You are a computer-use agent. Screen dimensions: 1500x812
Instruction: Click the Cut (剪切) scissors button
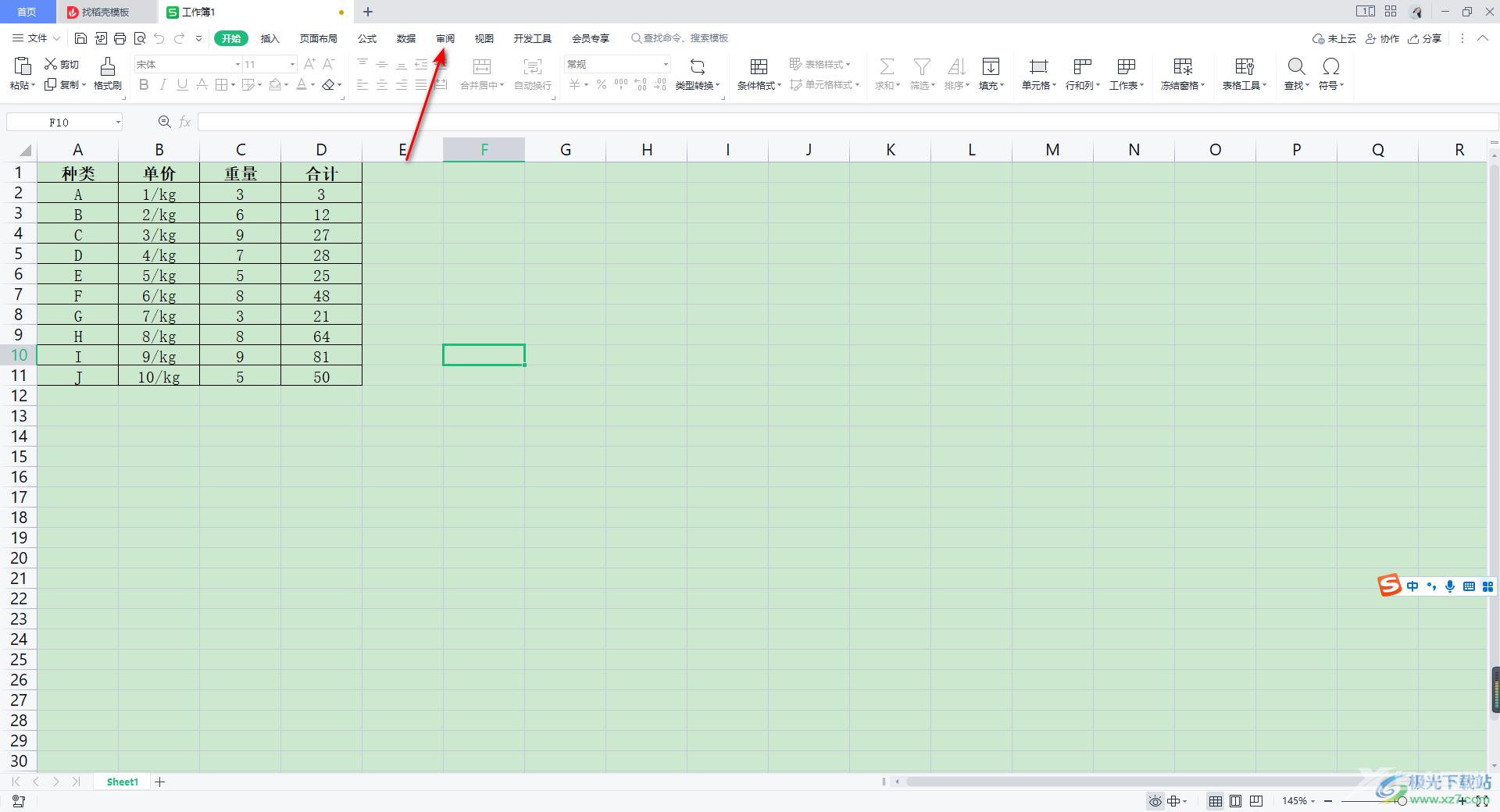(62, 64)
